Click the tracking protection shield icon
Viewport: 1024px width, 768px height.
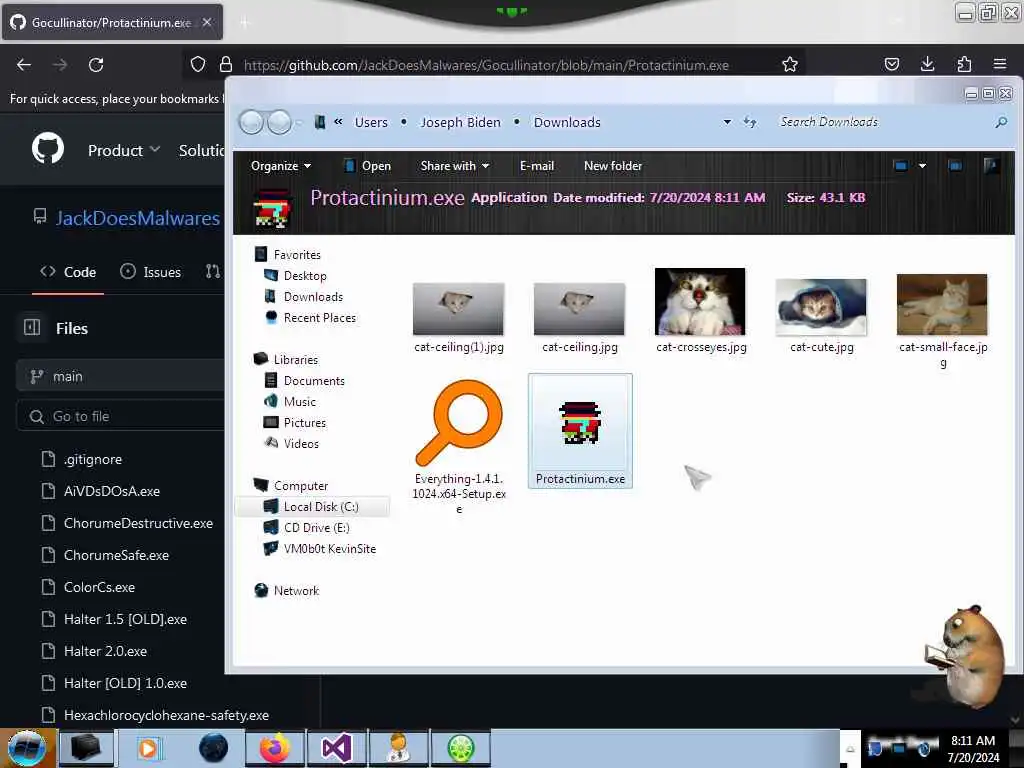(198, 64)
